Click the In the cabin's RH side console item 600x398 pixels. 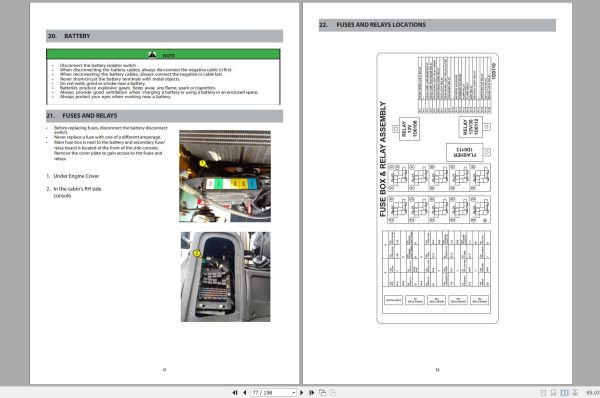(74, 192)
